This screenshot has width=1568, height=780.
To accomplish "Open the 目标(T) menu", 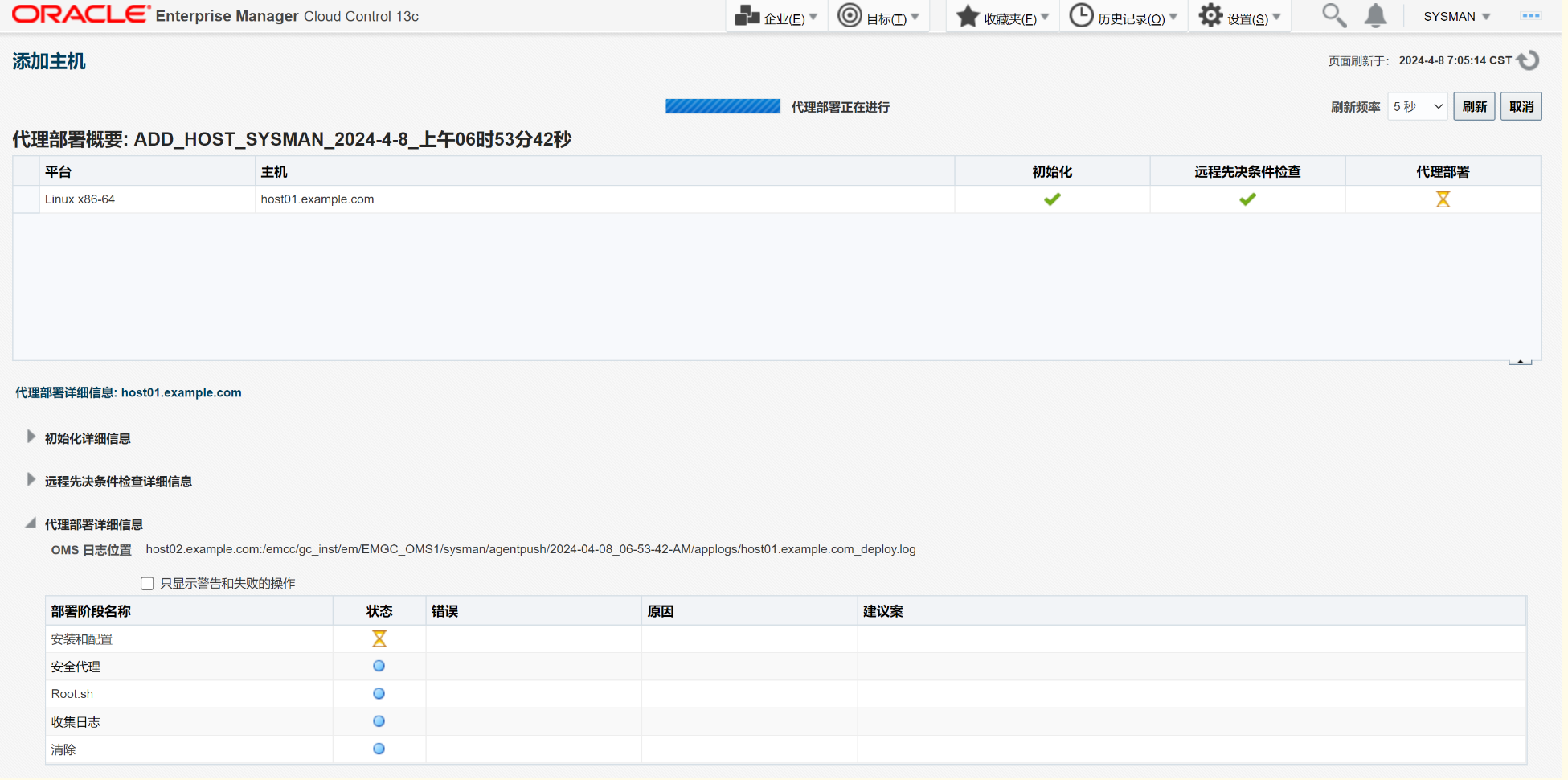I will pyautogui.click(x=878, y=17).
